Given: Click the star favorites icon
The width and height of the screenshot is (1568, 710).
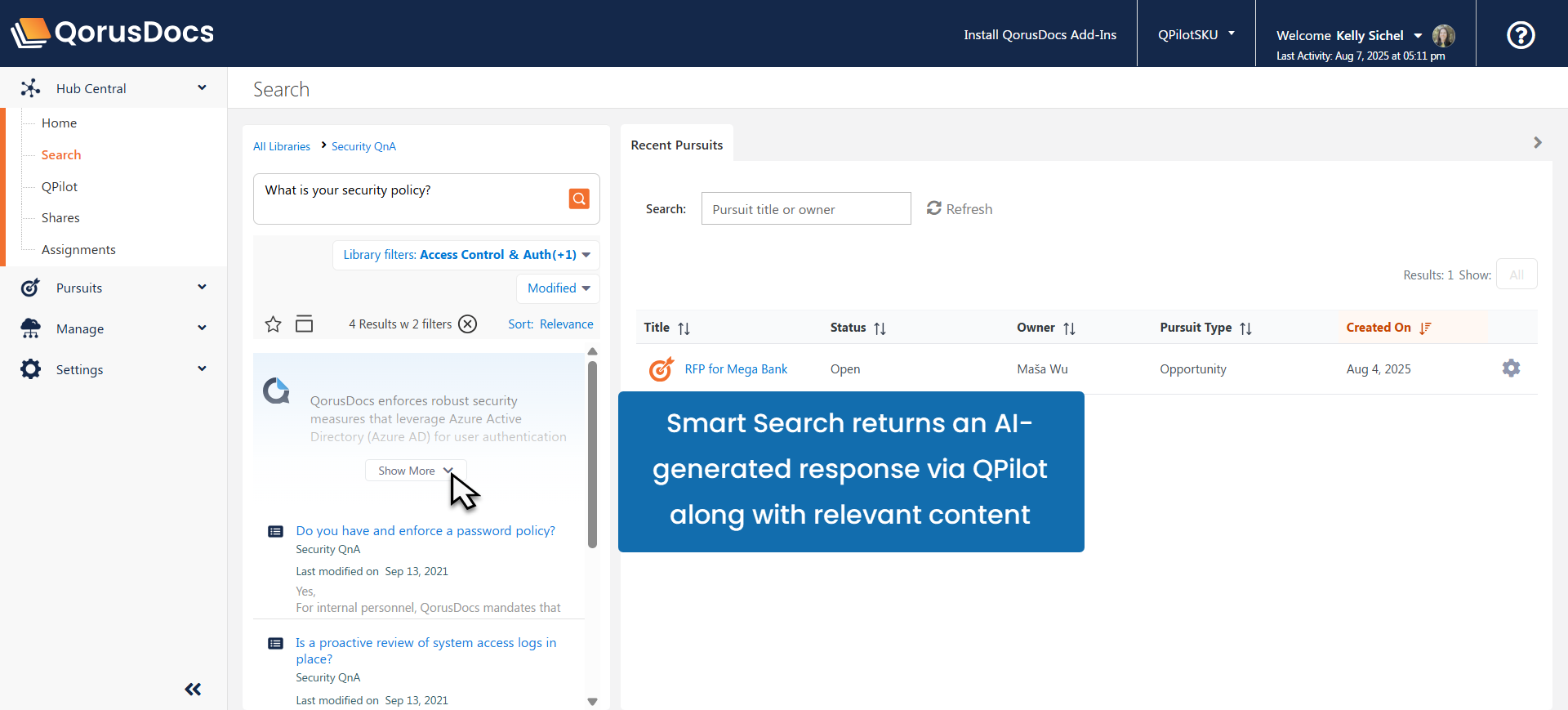Looking at the screenshot, I should [273, 324].
